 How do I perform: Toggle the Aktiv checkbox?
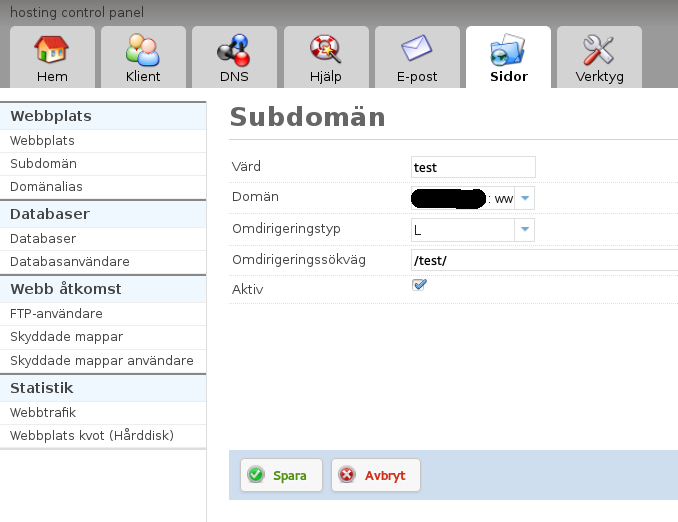[420, 285]
